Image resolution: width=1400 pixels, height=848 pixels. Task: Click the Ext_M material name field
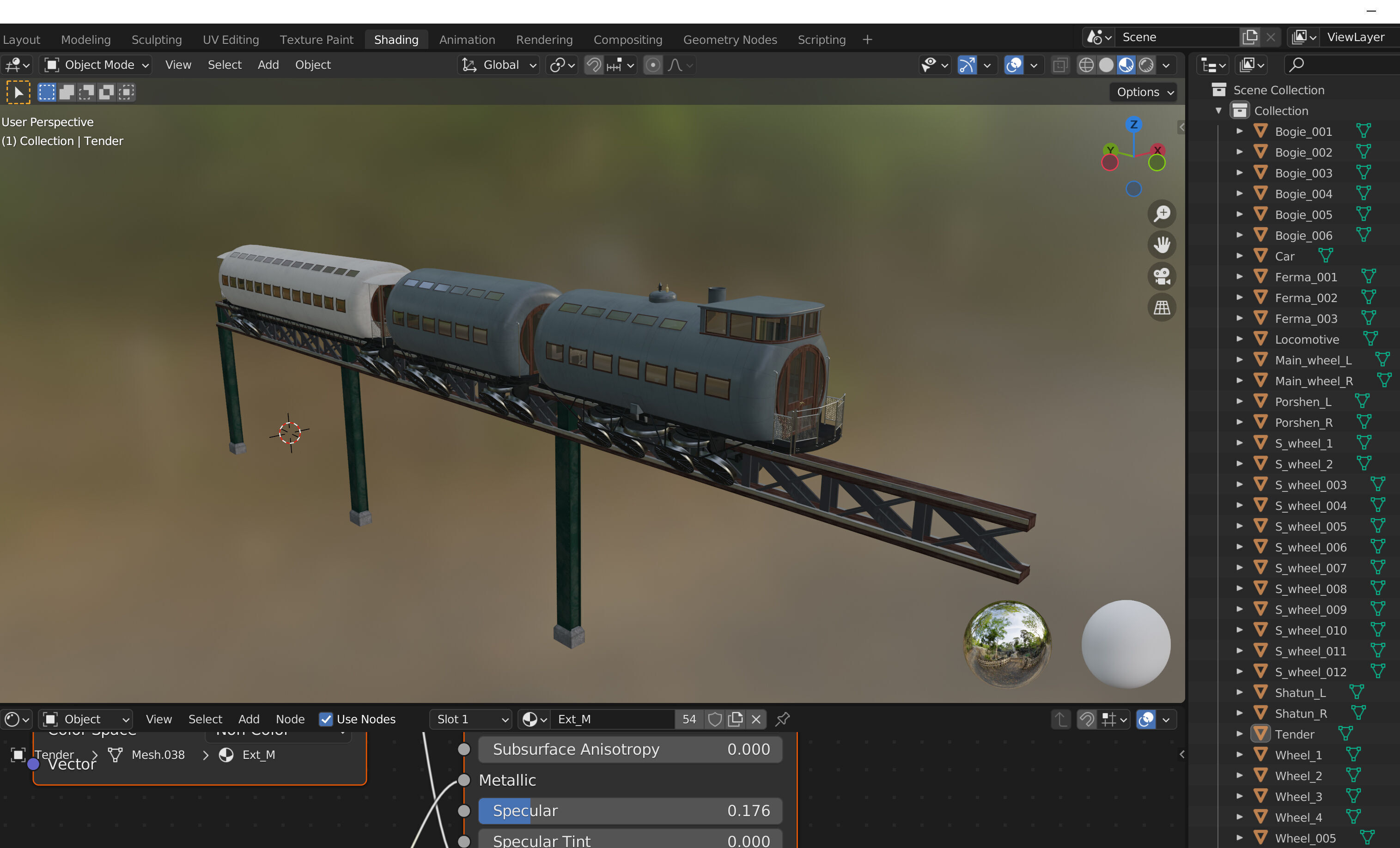tap(613, 720)
